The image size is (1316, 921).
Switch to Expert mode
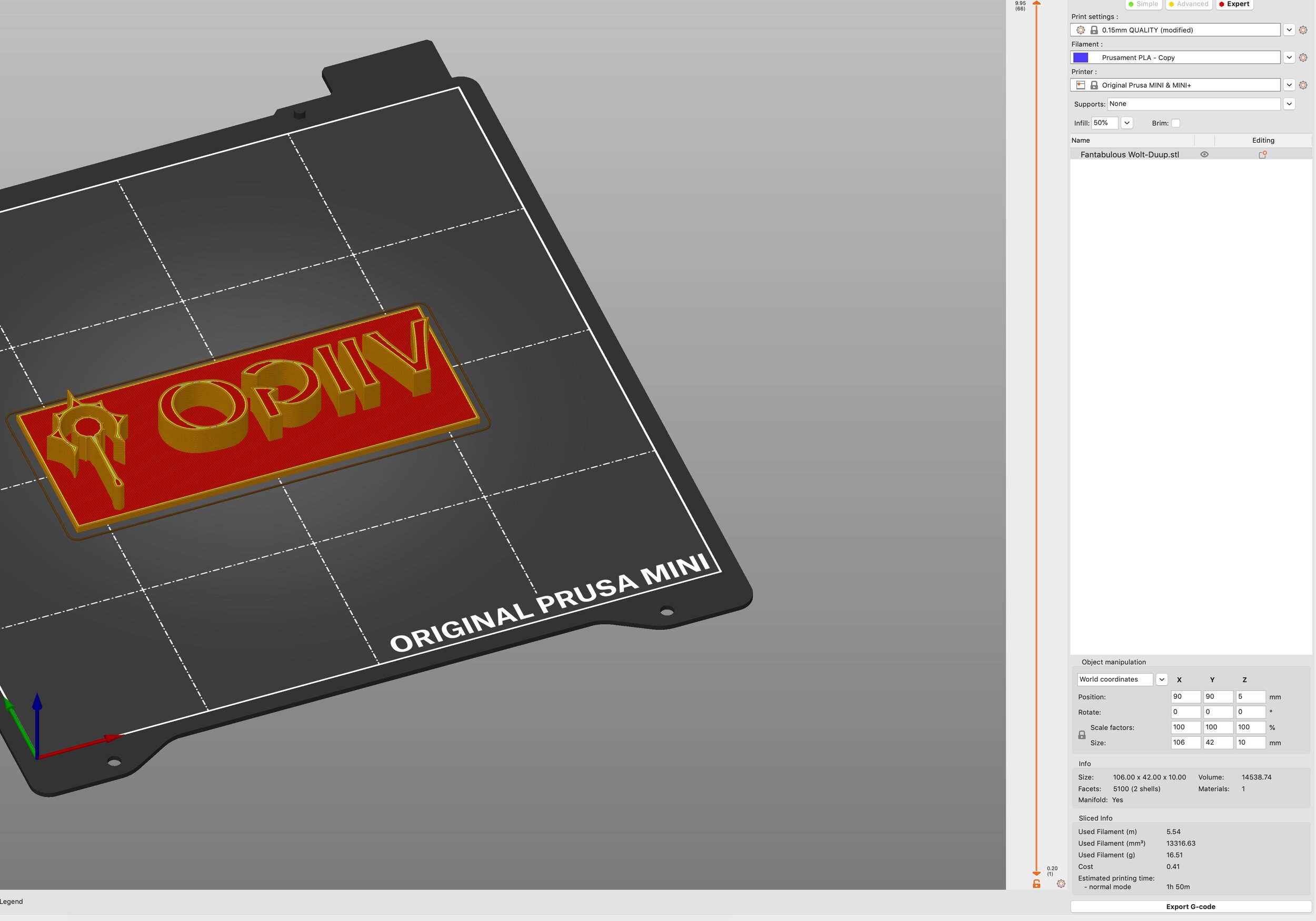(1234, 4)
